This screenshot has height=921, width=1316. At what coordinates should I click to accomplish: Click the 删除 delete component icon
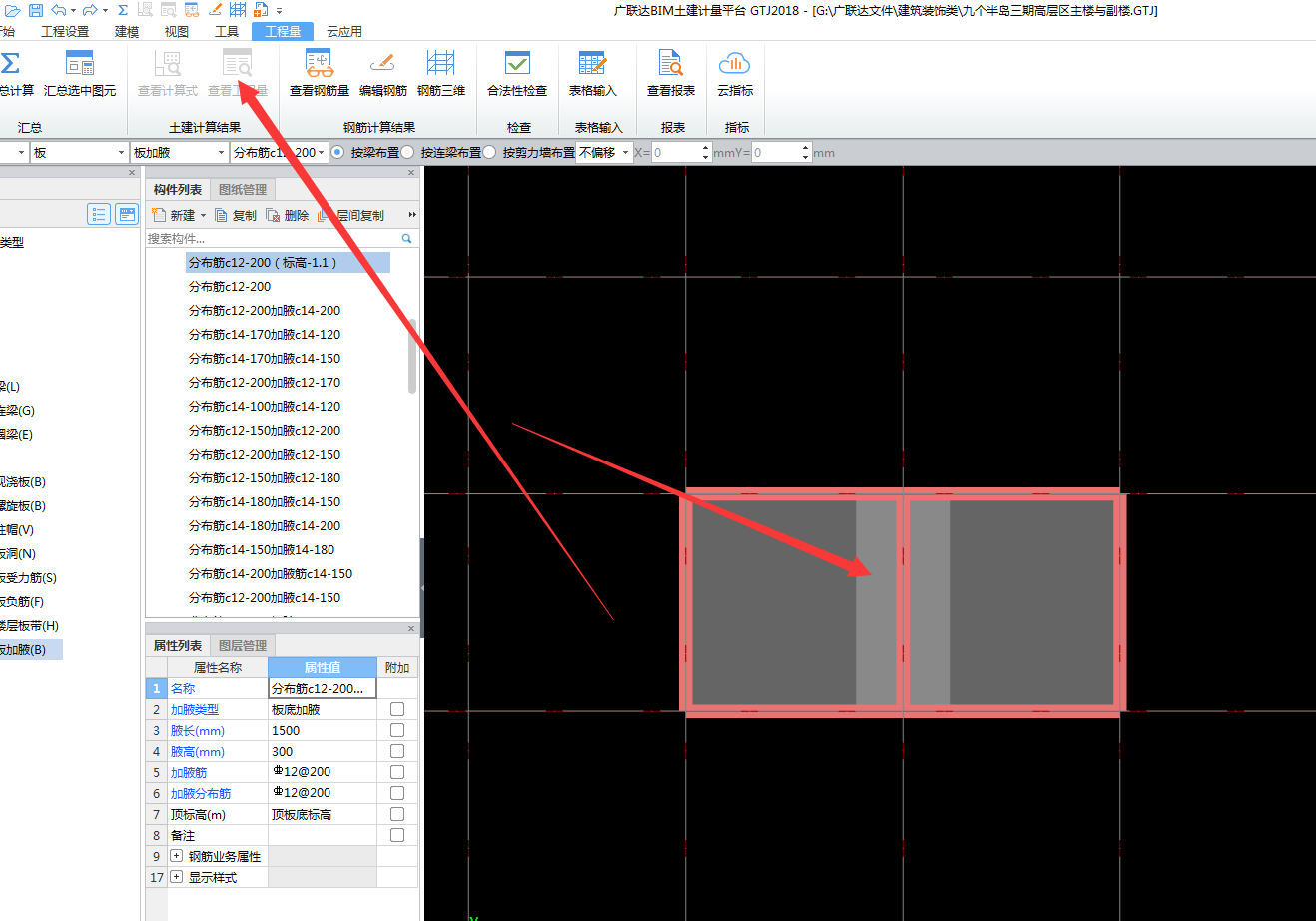(273, 215)
